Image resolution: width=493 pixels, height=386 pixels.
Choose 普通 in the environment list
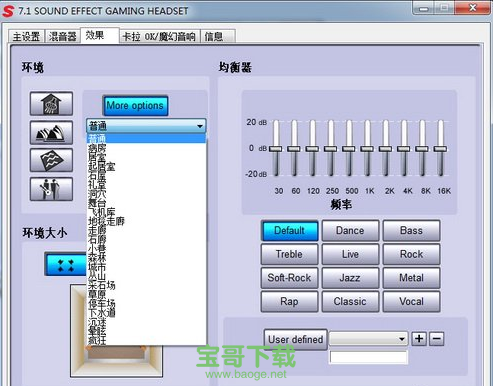146,138
